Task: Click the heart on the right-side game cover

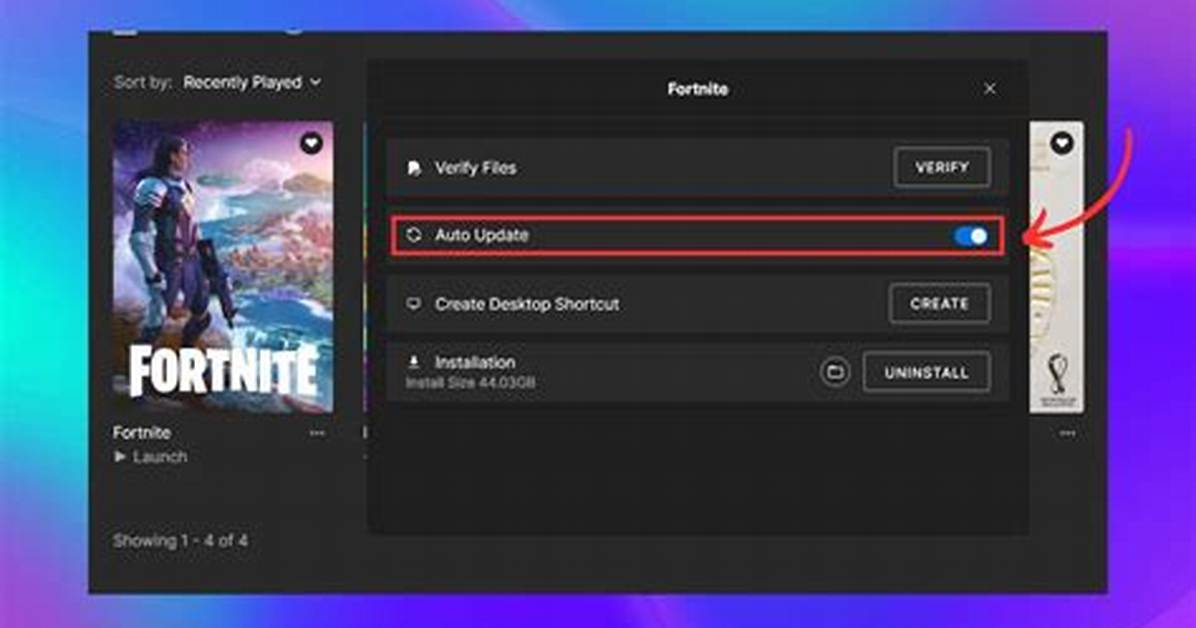Action: (x=1062, y=143)
